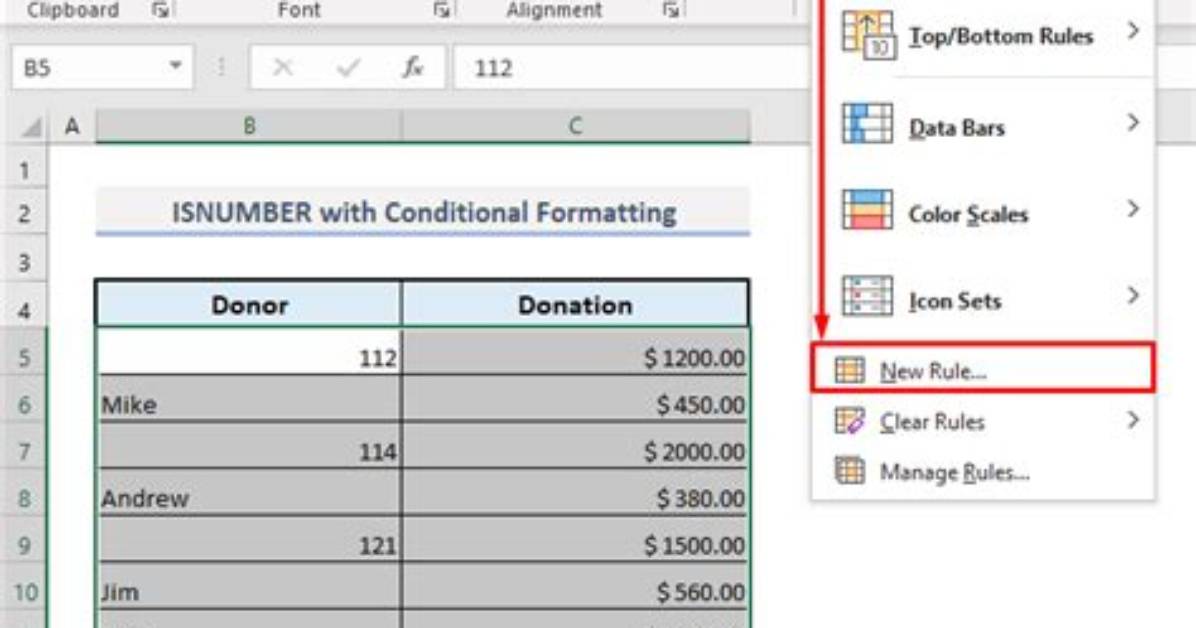Screen dimensions: 1196x628
Task: Select the $ 1200.00 donation cell
Action: [576, 353]
